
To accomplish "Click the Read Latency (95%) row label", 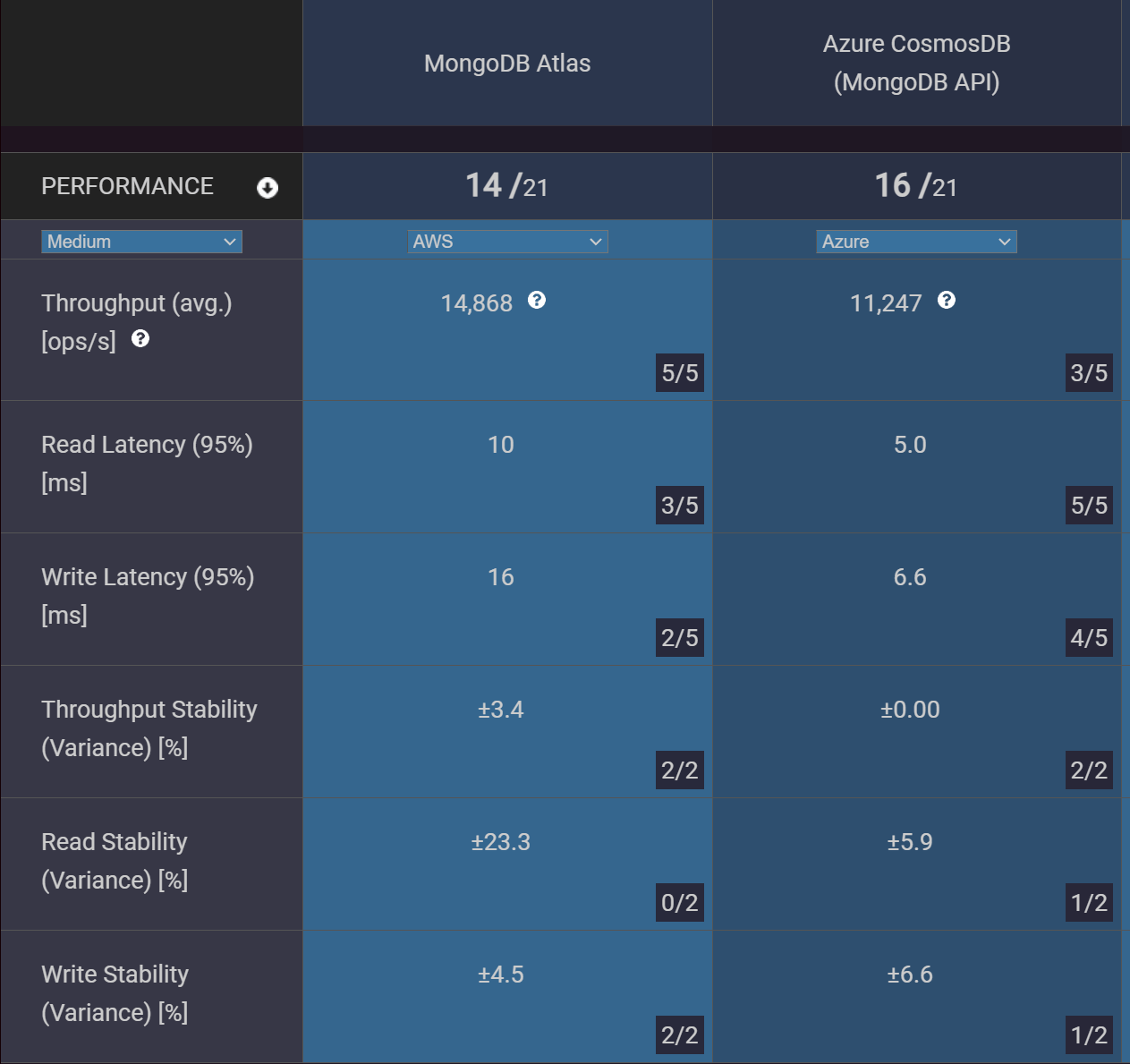I will [x=146, y=463].
